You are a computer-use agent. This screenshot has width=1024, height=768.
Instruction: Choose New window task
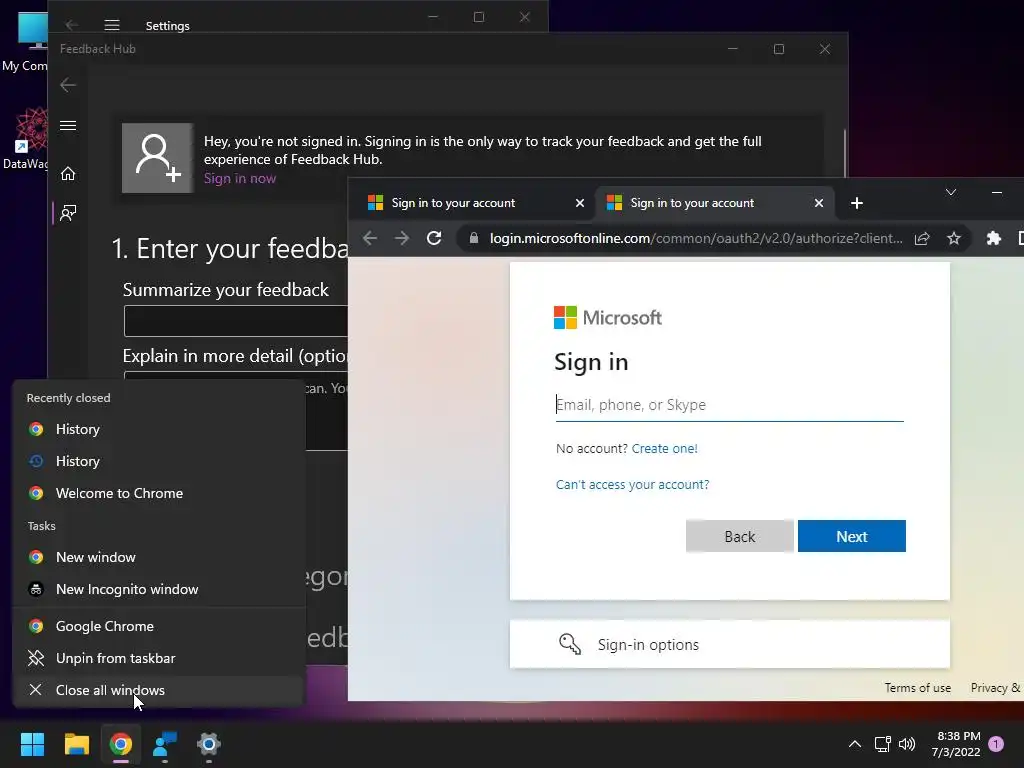click(x=159, y=557)
